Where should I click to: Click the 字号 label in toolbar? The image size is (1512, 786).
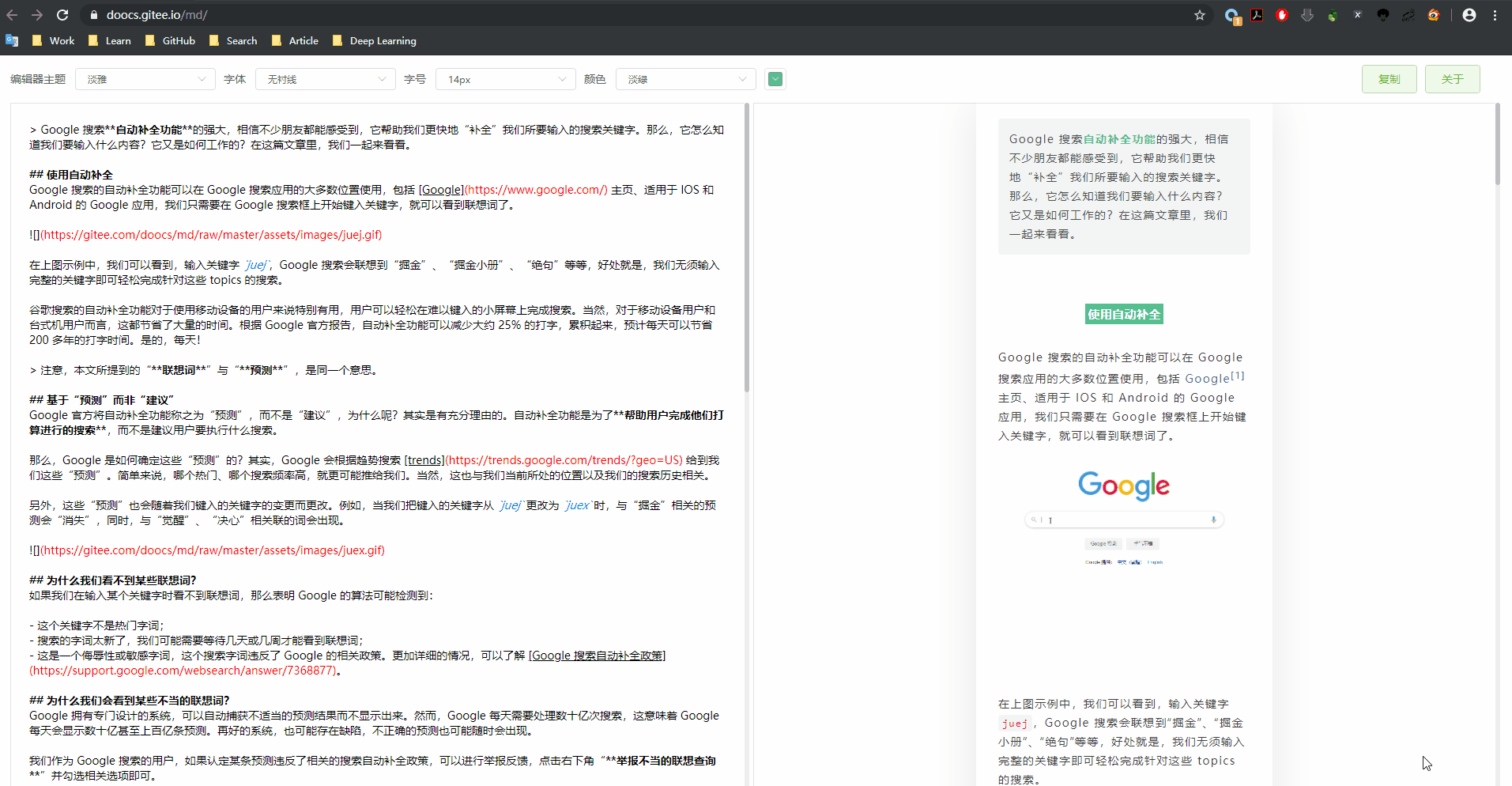415,79
